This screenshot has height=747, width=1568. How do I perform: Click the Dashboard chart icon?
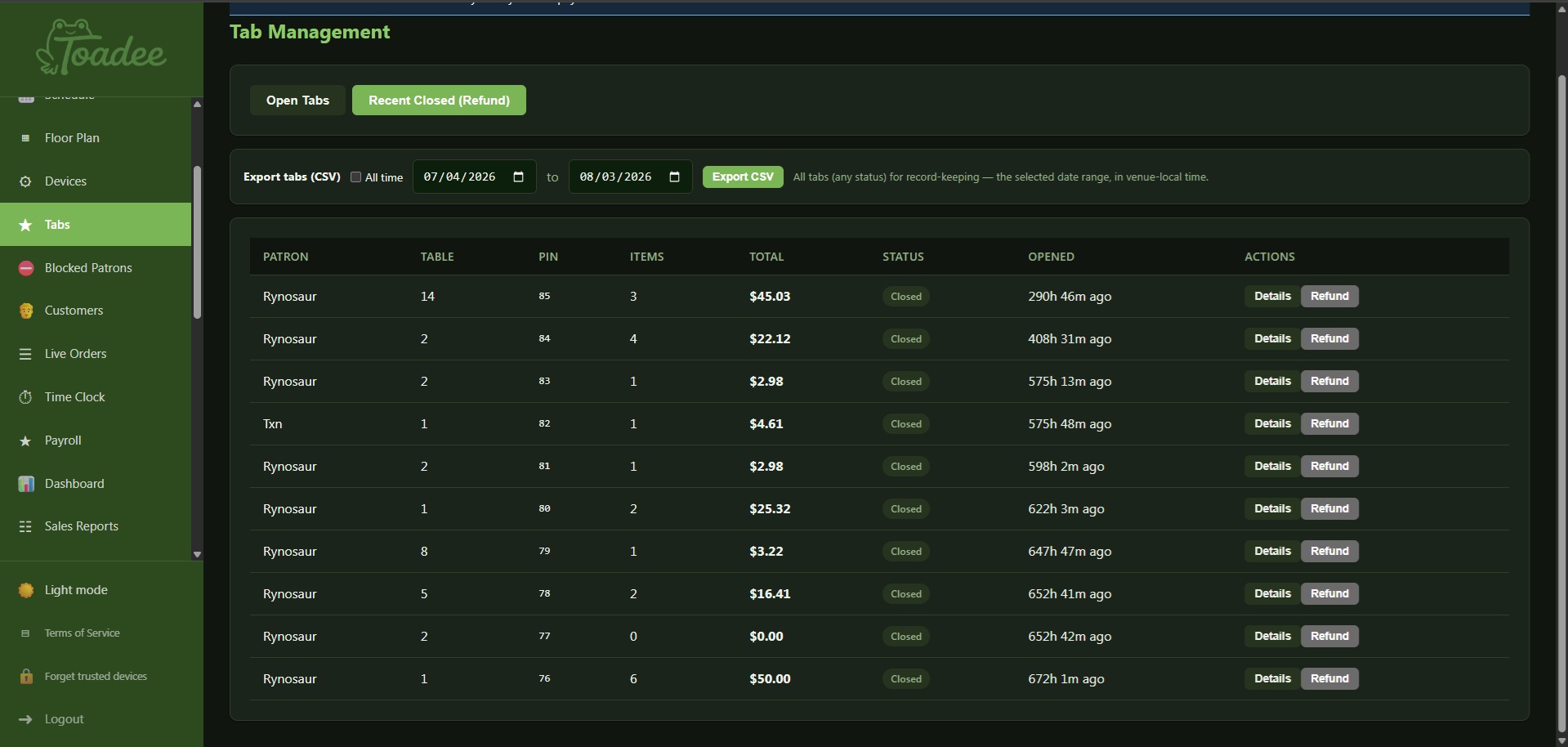[x=26, y=484]
